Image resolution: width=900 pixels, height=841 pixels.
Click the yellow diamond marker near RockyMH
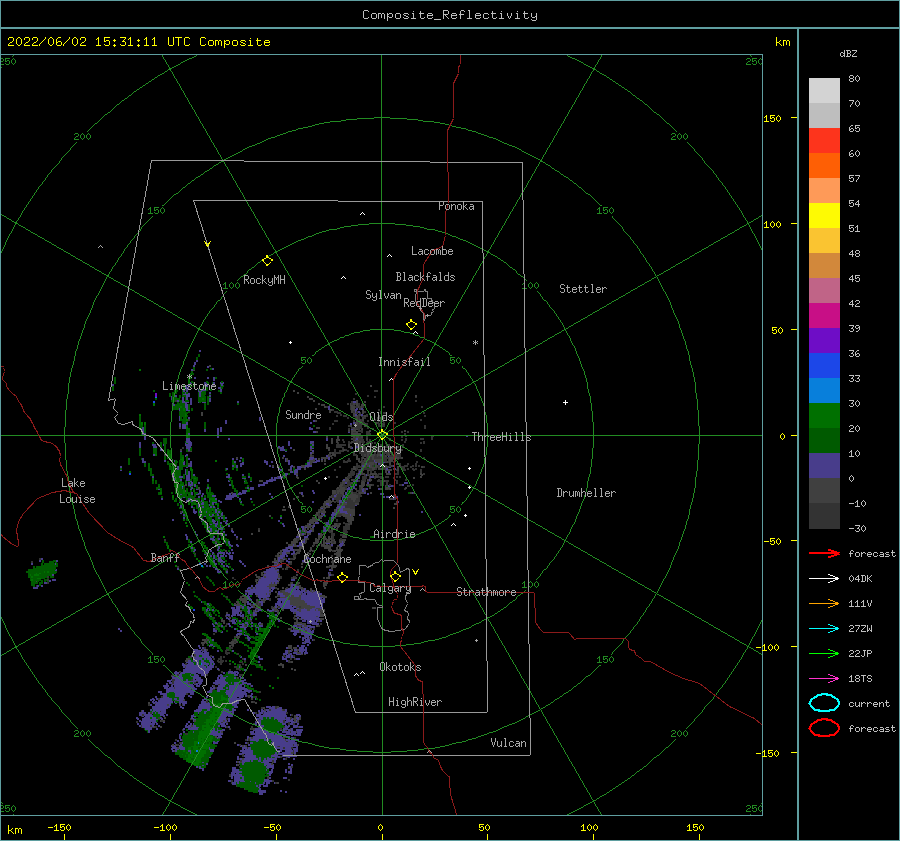pyautogui.click(x=267, y=261)
